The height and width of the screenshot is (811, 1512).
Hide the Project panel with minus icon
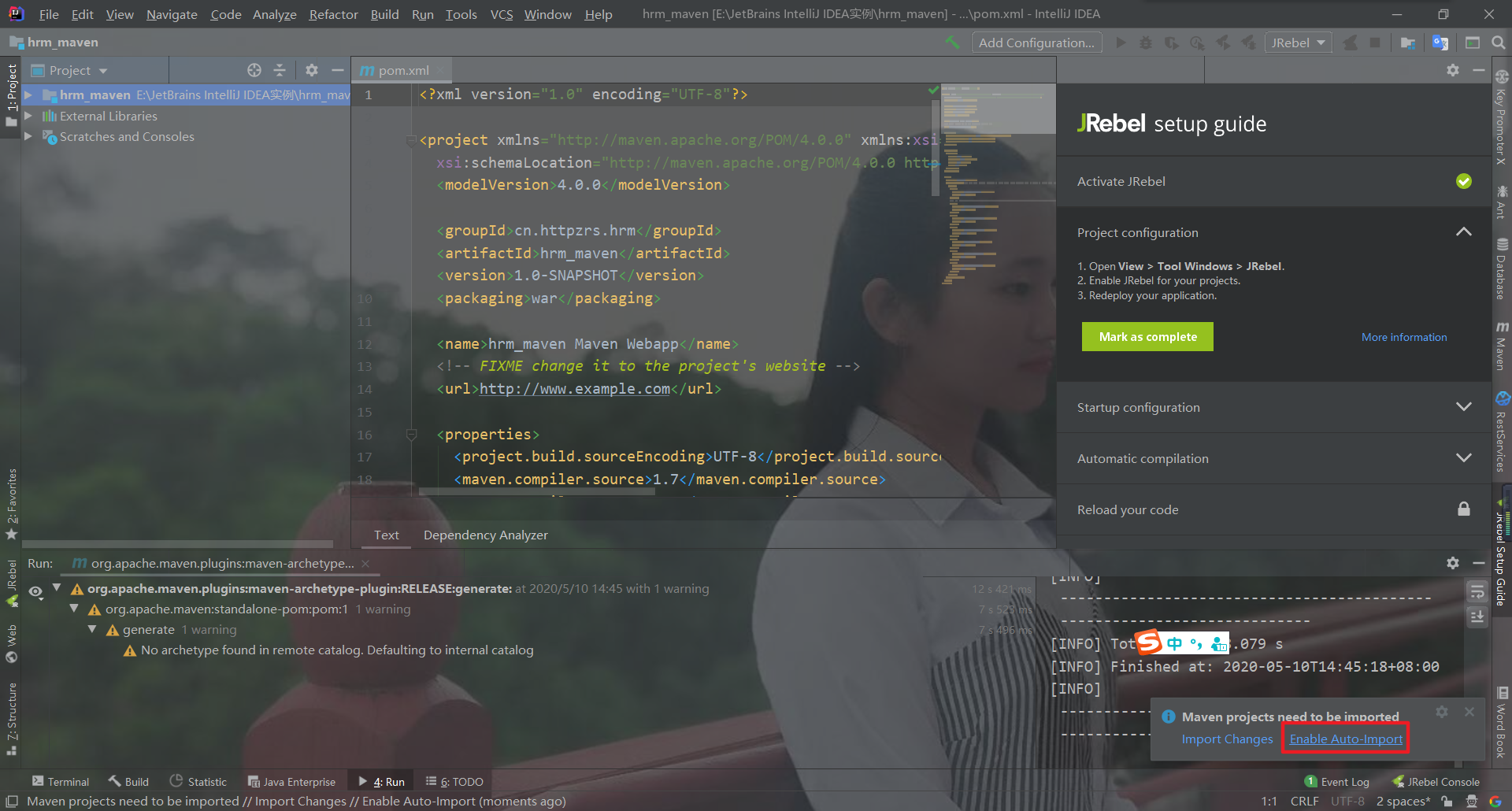point(338,70)
